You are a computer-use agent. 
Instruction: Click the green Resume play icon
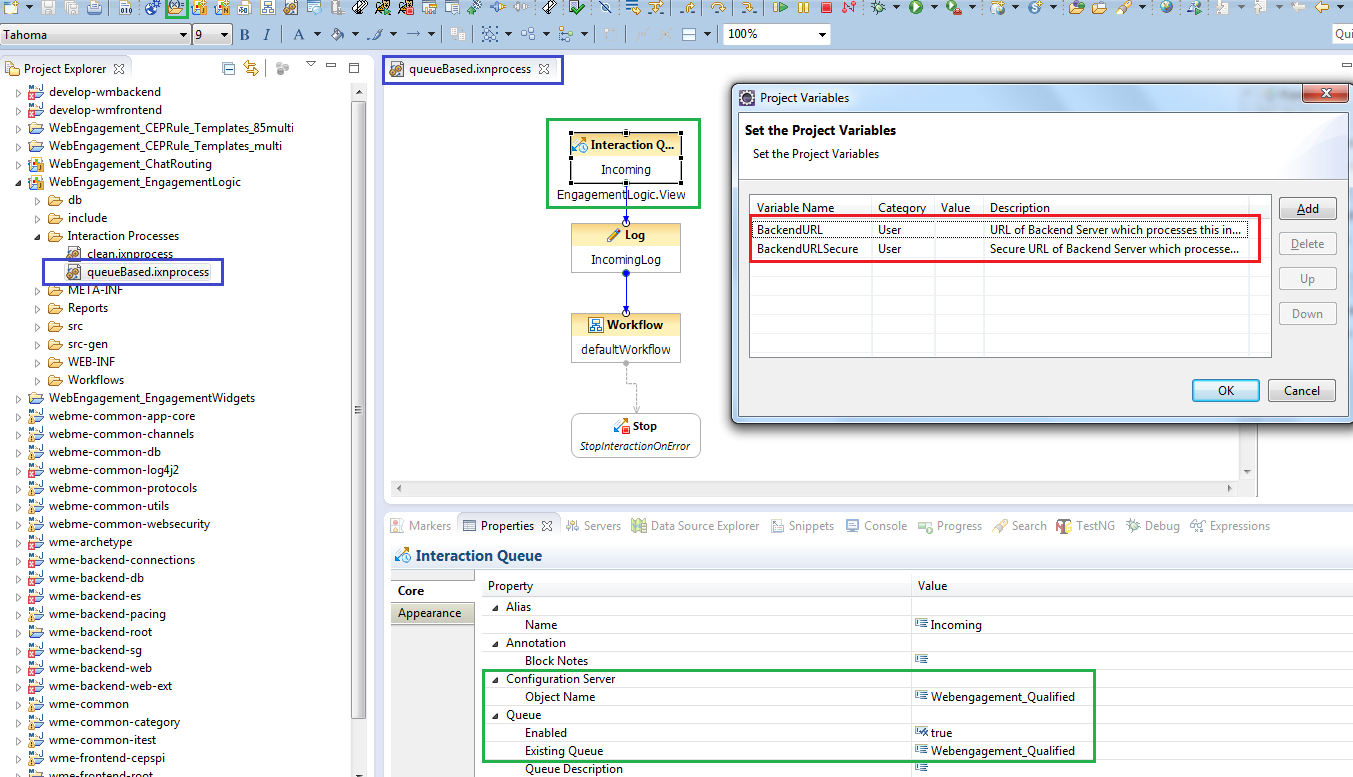(x=780, y=8)
